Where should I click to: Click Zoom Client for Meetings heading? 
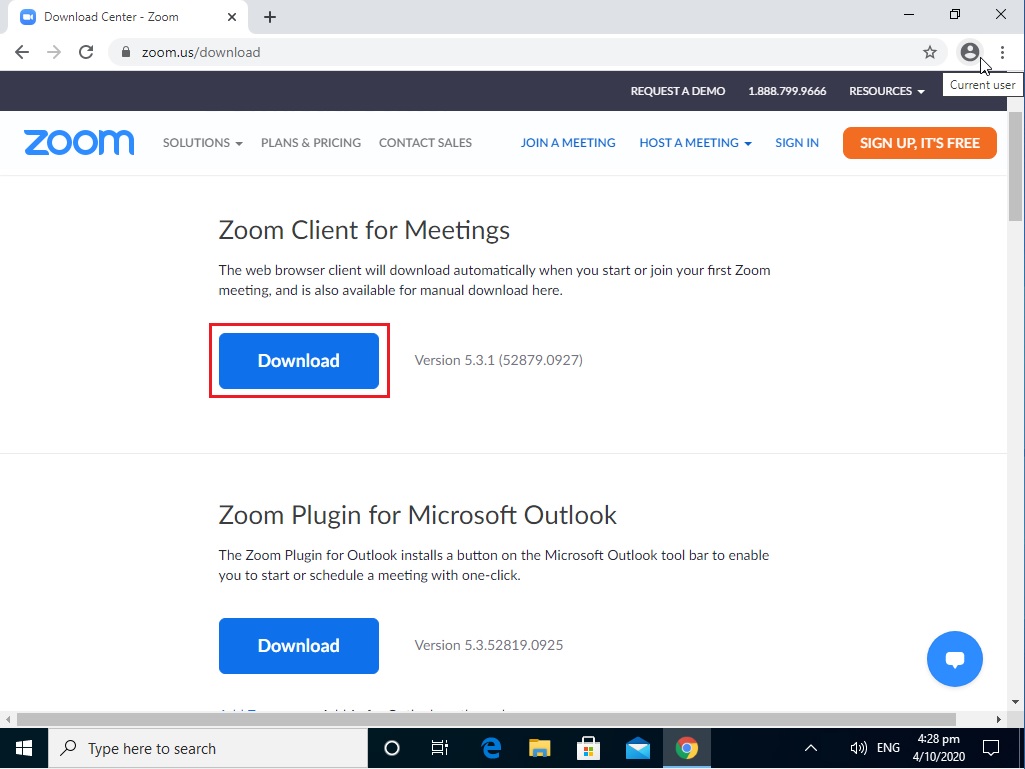364,231
